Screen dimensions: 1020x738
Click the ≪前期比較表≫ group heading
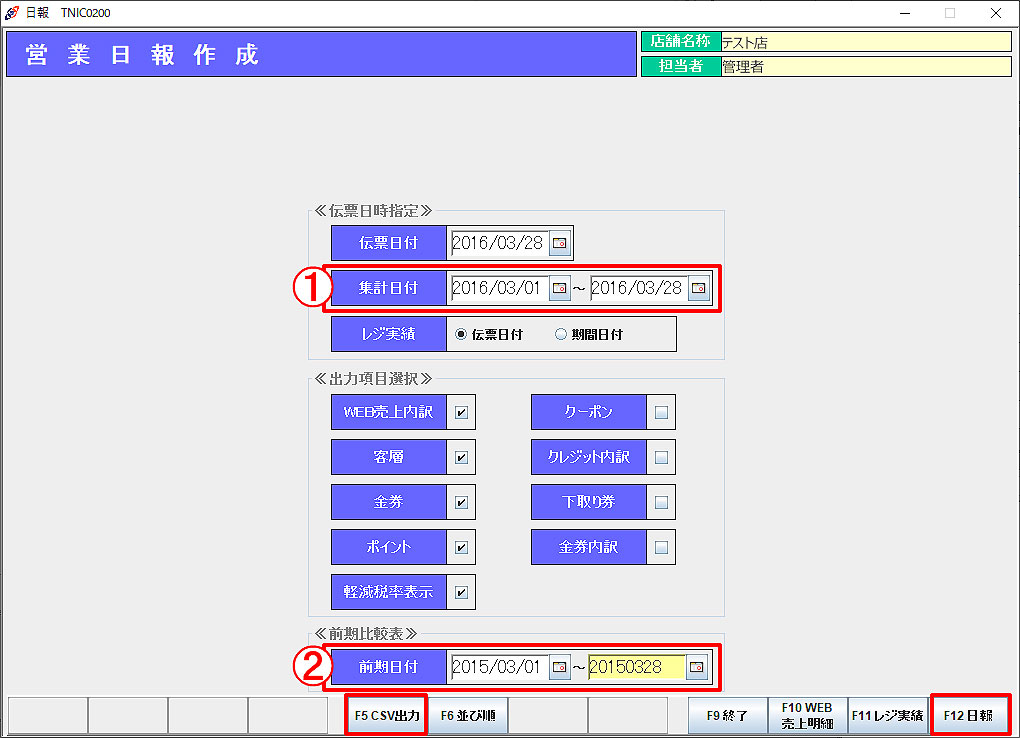click(x=366, y=633)
